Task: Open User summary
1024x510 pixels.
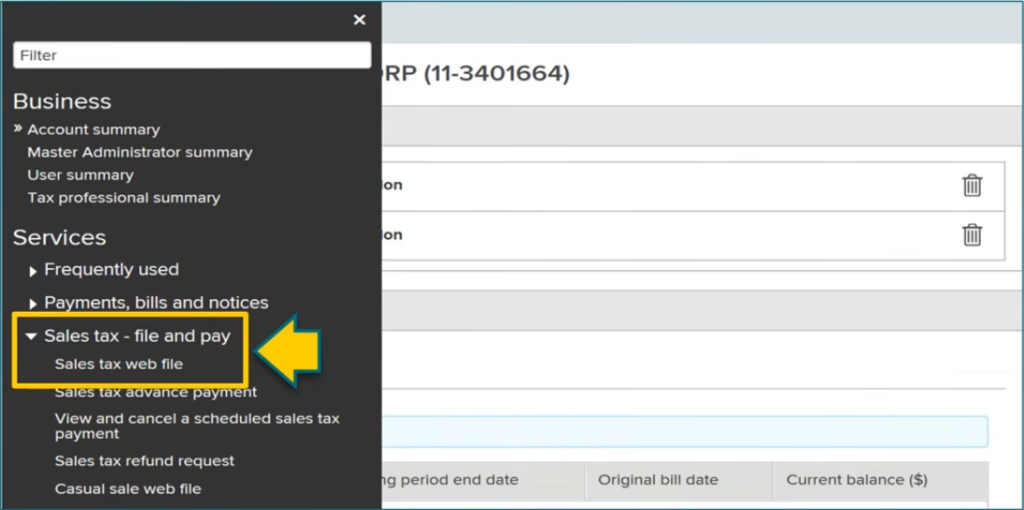Action: [80, 175]
